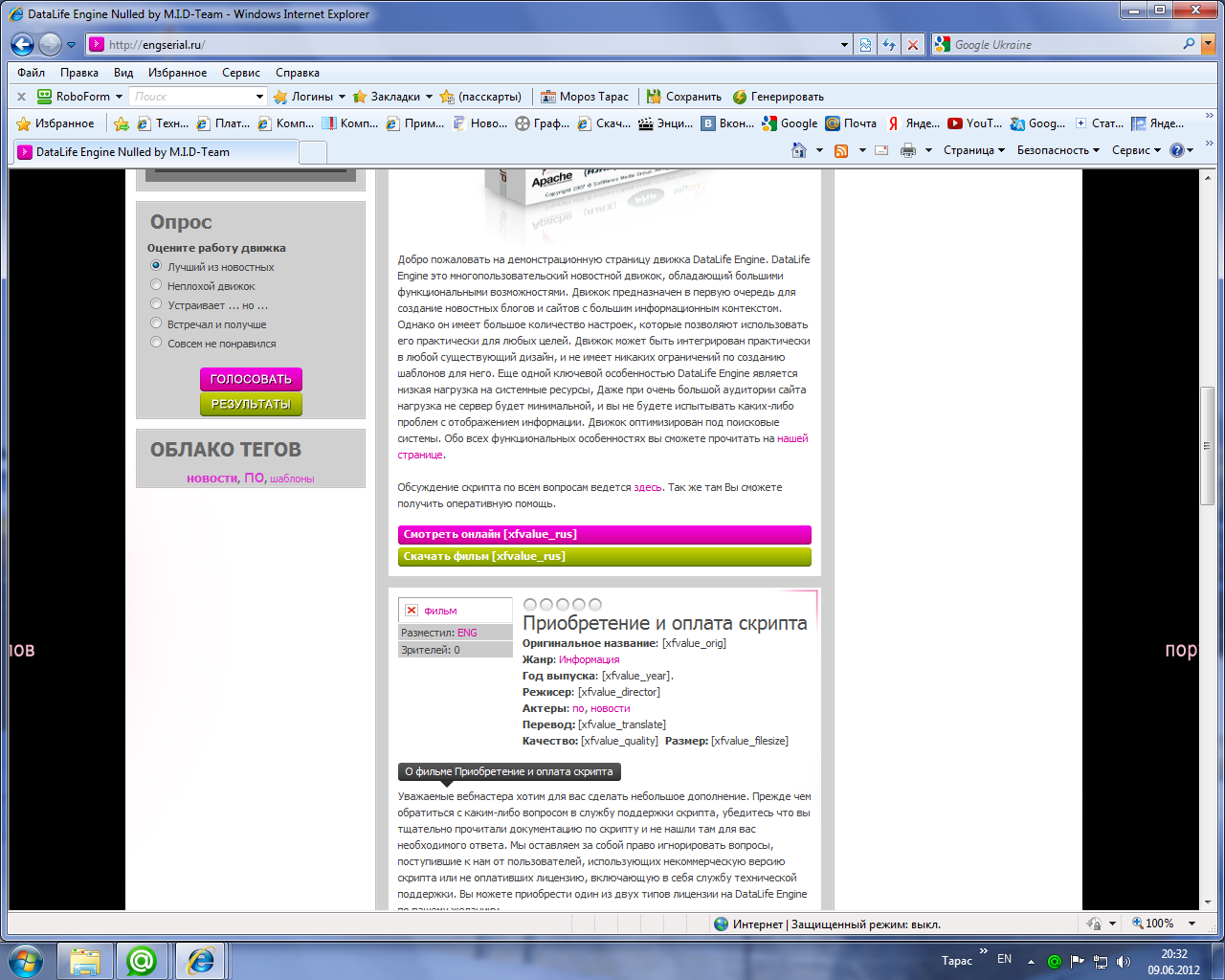Click the (пасскарты) toolbar item
The image size is (1225, 980).
point(480,97)
